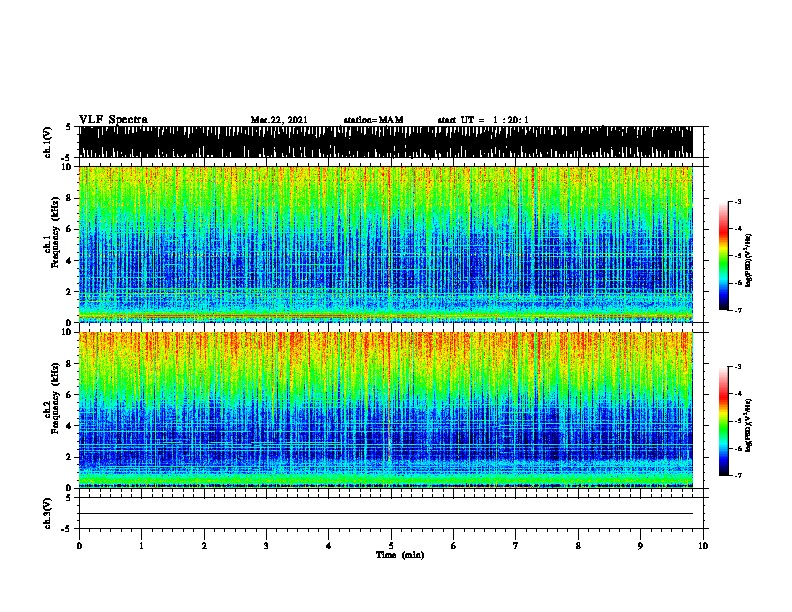Click the lower color bar's log(PSD) unit label
The height and width of the screenshot is (612, 792).
click(x=748, y=425)
